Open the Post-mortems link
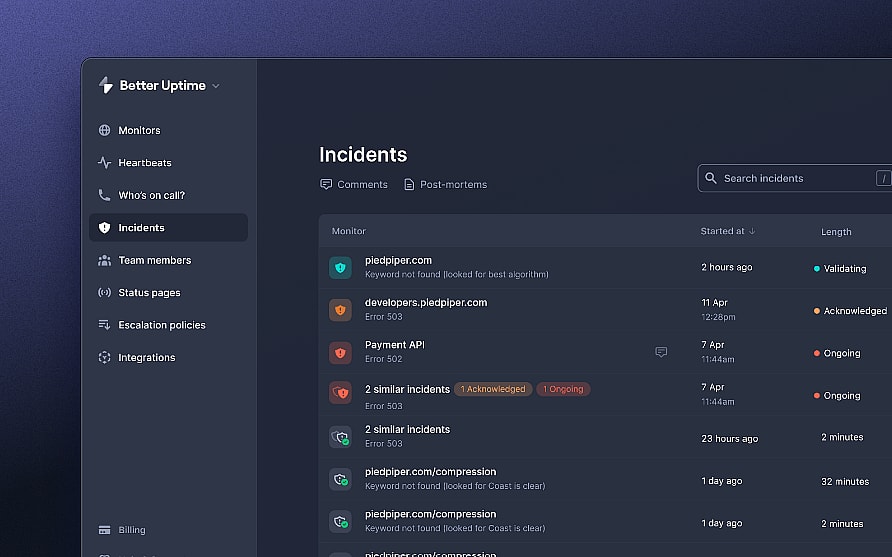Viewport: 892px width, 557px height. (453, 184)
